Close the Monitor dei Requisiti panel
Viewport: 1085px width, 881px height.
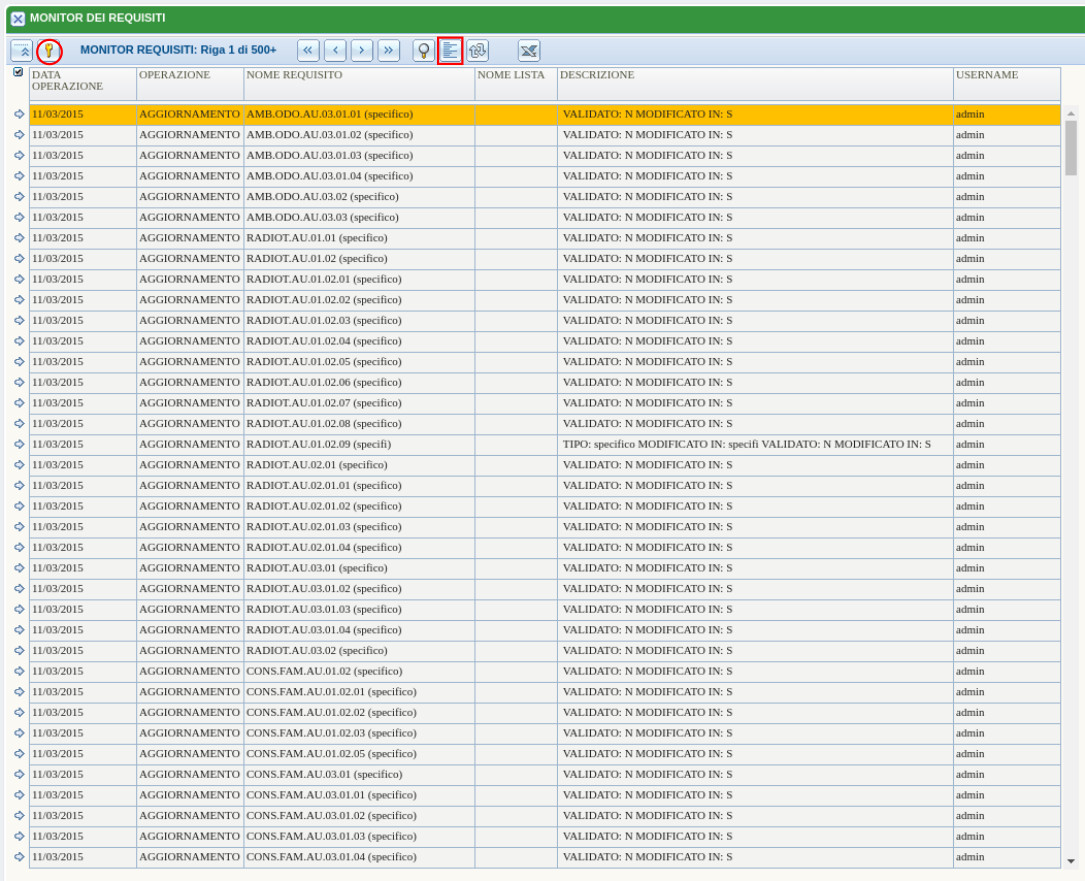17,19
